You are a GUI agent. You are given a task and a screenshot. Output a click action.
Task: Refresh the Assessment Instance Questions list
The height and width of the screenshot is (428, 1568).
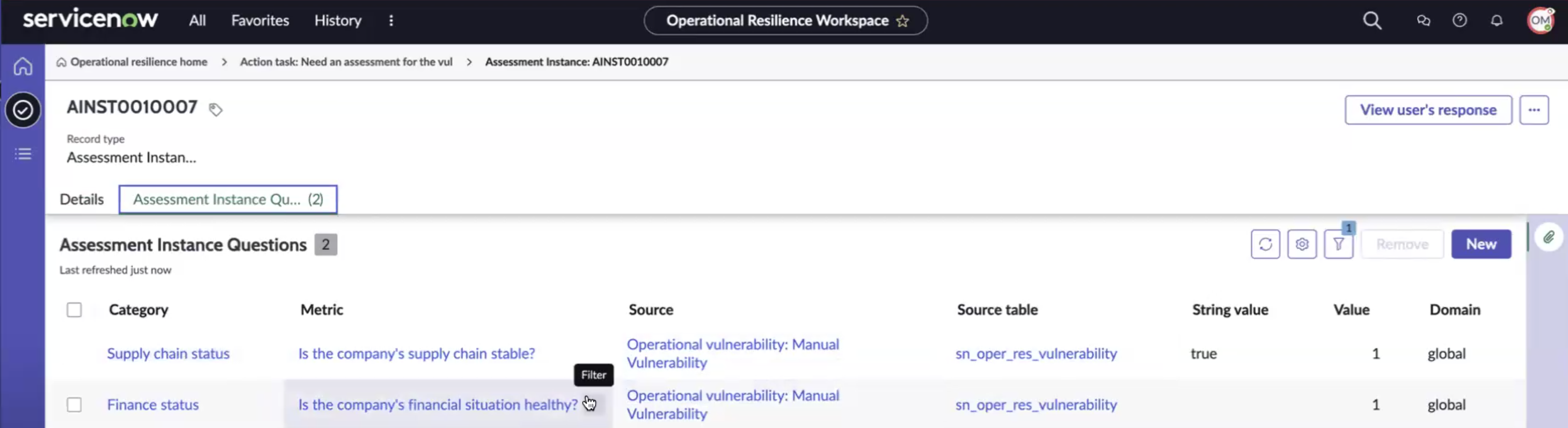(1265, 244)
